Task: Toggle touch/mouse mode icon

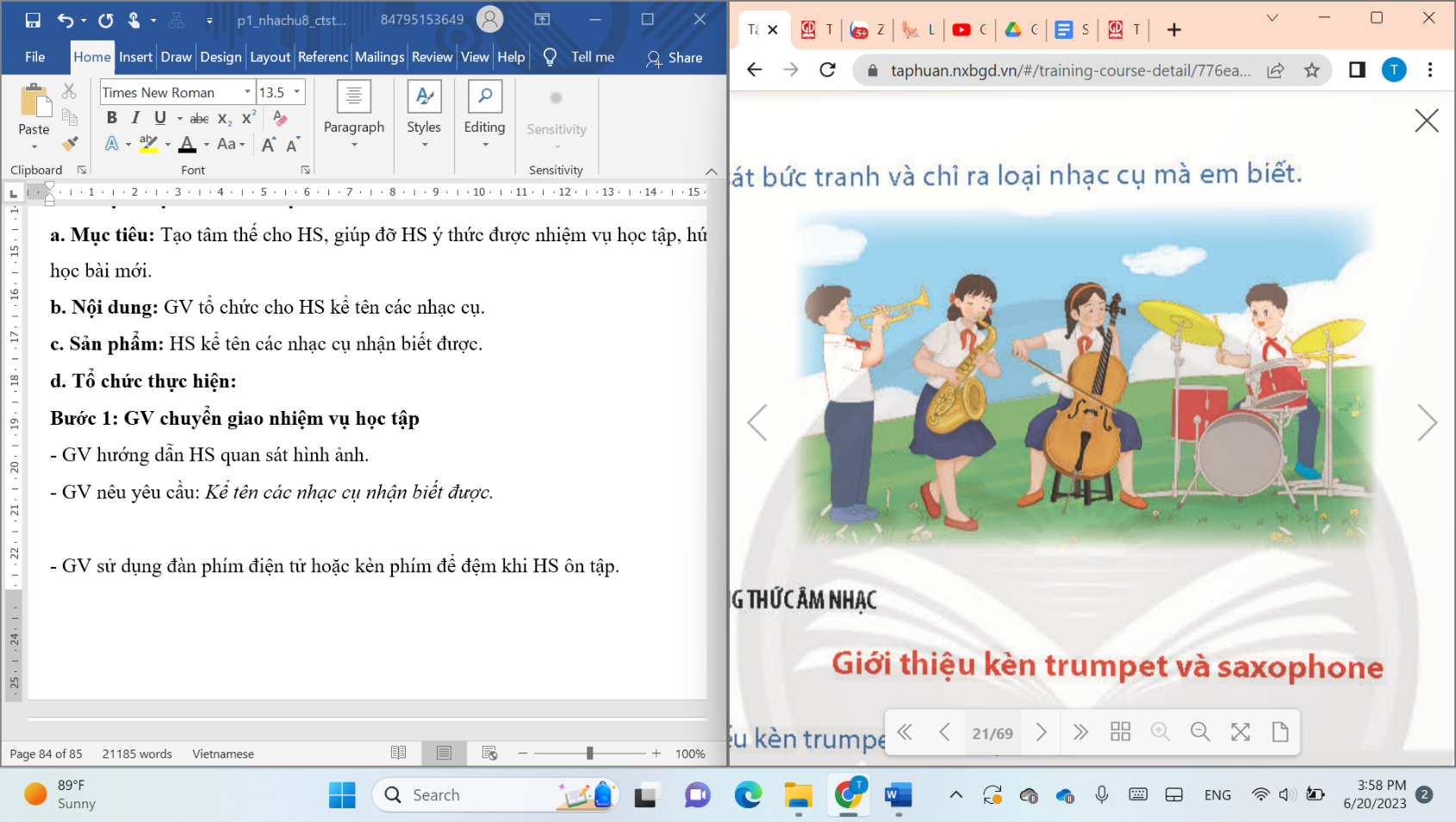Action: click(x=134, y=19)
